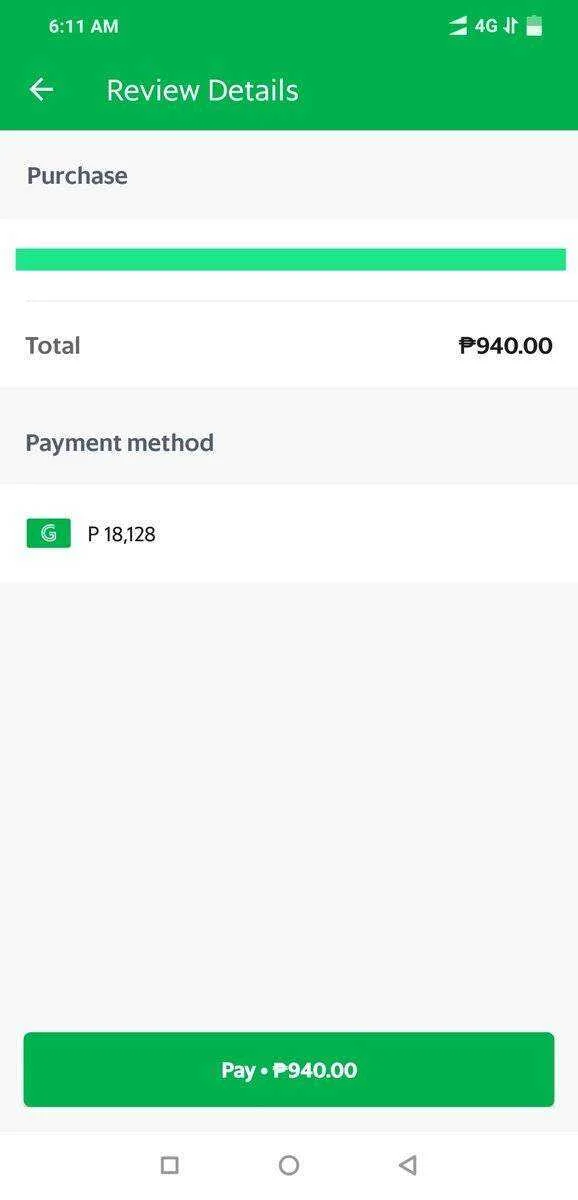Image resolution: width=578 pixels, height=1200 pixels.
Task: Tap the cellular signal strength bars
Action: 458,27
